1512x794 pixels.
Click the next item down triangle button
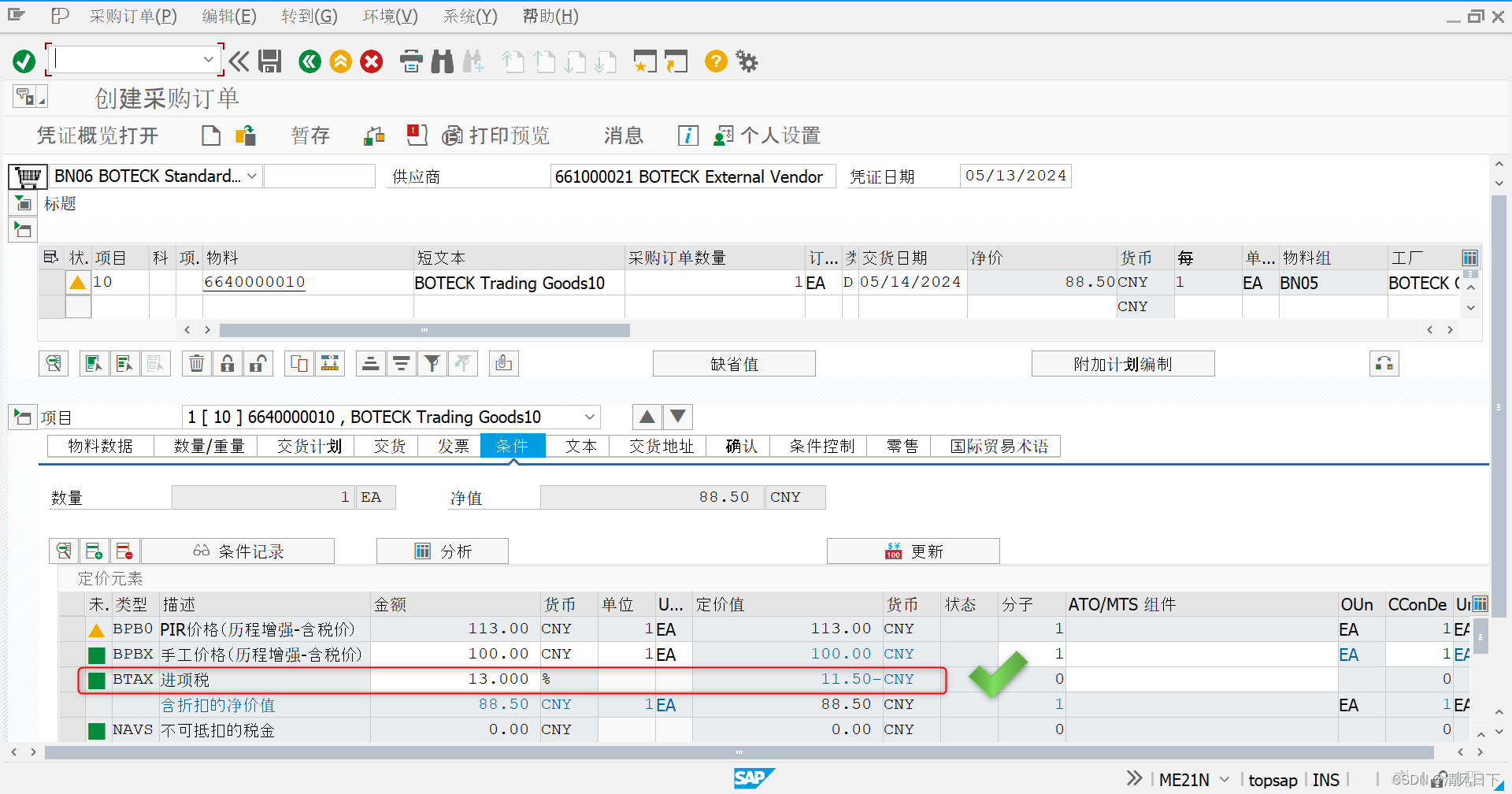coord(678,417)
